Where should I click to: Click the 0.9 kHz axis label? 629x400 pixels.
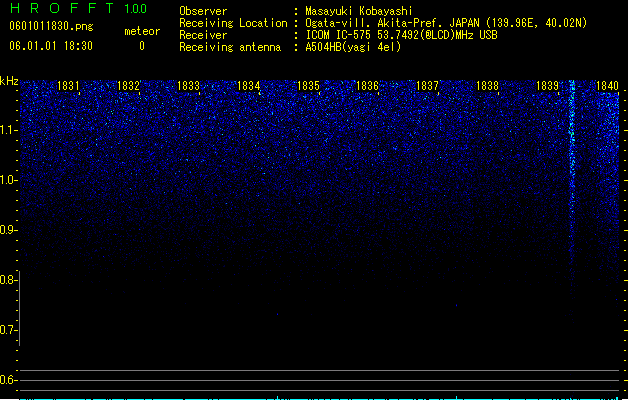[8, 230]
